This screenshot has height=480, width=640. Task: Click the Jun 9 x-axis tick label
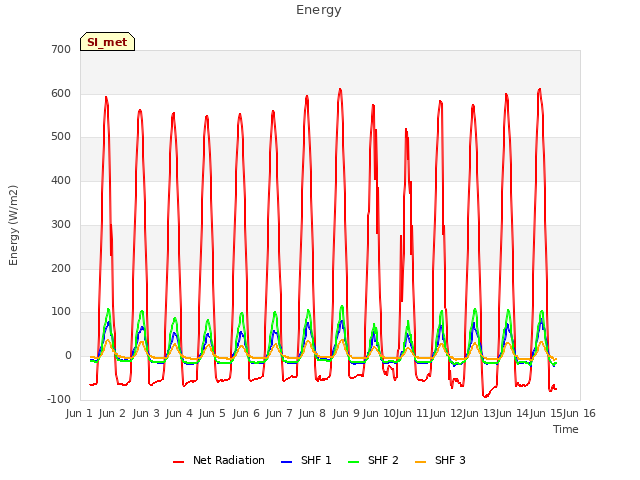346,413
